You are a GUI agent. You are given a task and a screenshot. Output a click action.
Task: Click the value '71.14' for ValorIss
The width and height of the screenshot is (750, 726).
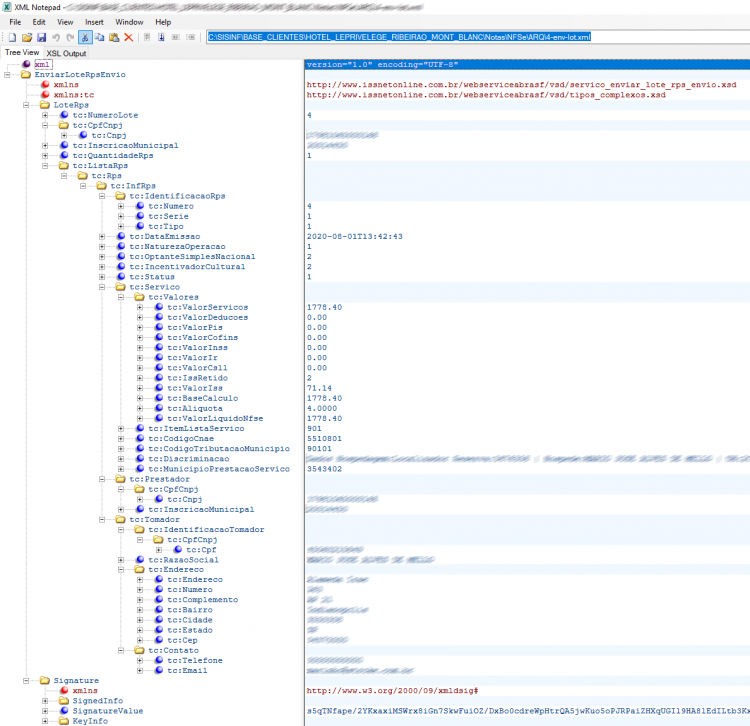click(319, 388)
